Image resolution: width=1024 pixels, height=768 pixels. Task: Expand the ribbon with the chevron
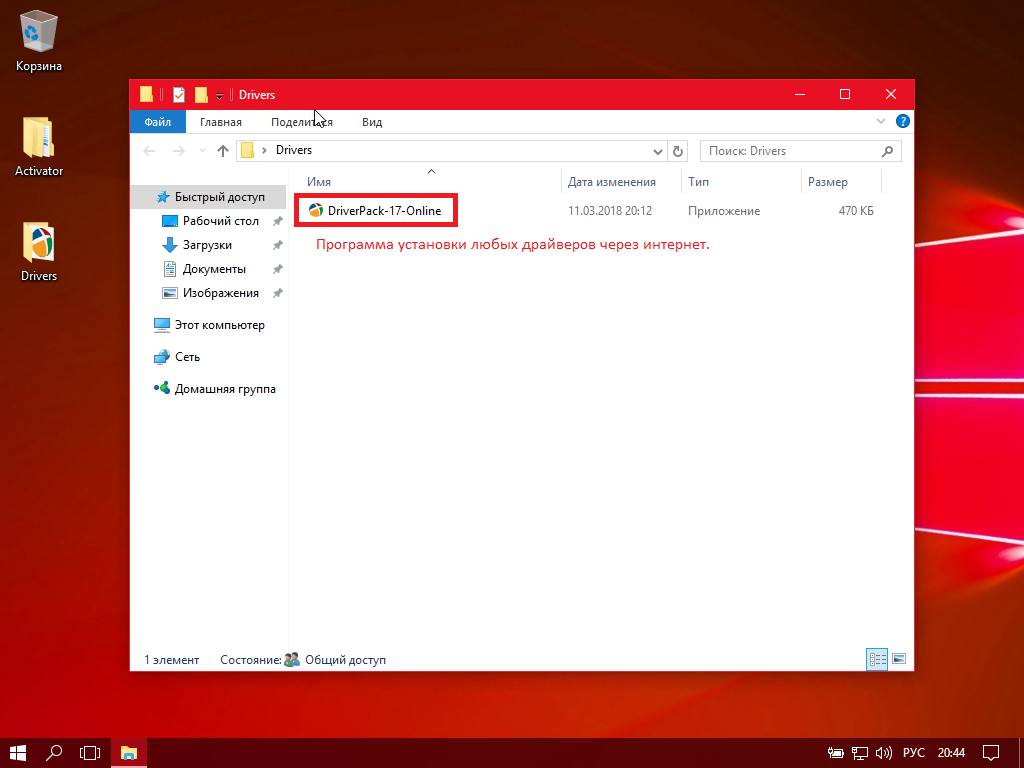pos(881,122)
